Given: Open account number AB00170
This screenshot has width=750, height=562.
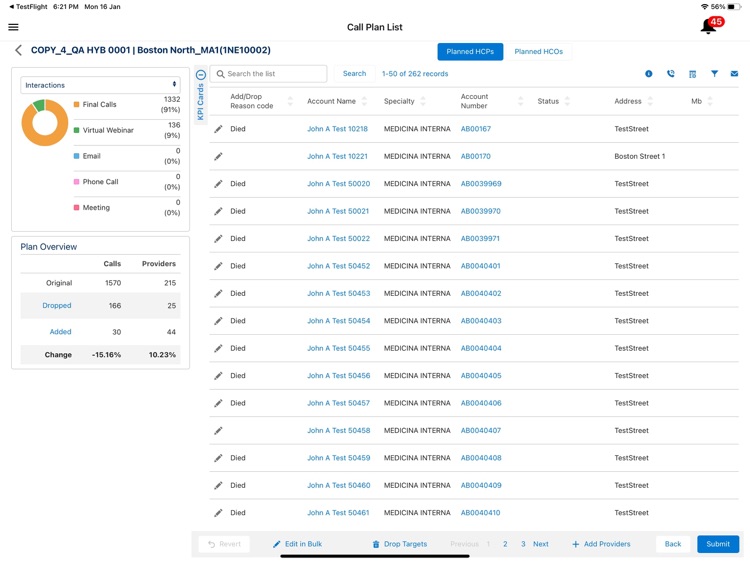Looking at the screenshot, I should coord(475,156).
